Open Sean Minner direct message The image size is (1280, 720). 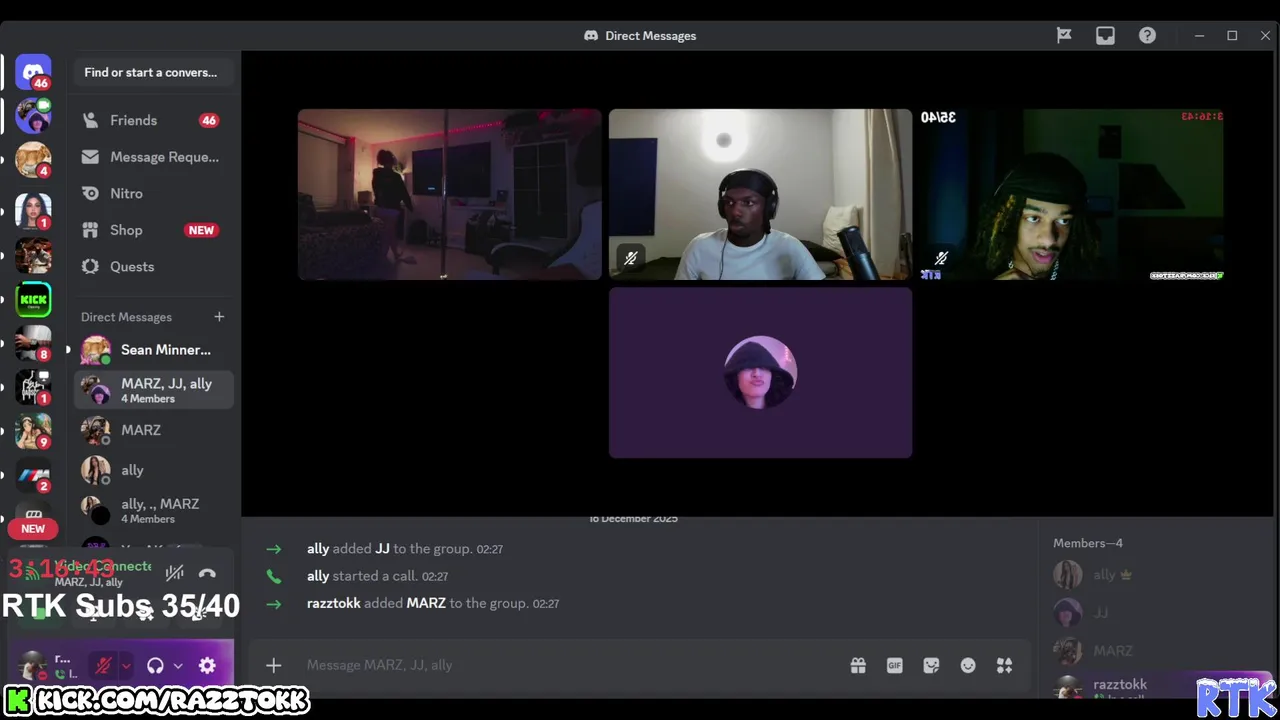pyautogui.click(x=154, y=350)
